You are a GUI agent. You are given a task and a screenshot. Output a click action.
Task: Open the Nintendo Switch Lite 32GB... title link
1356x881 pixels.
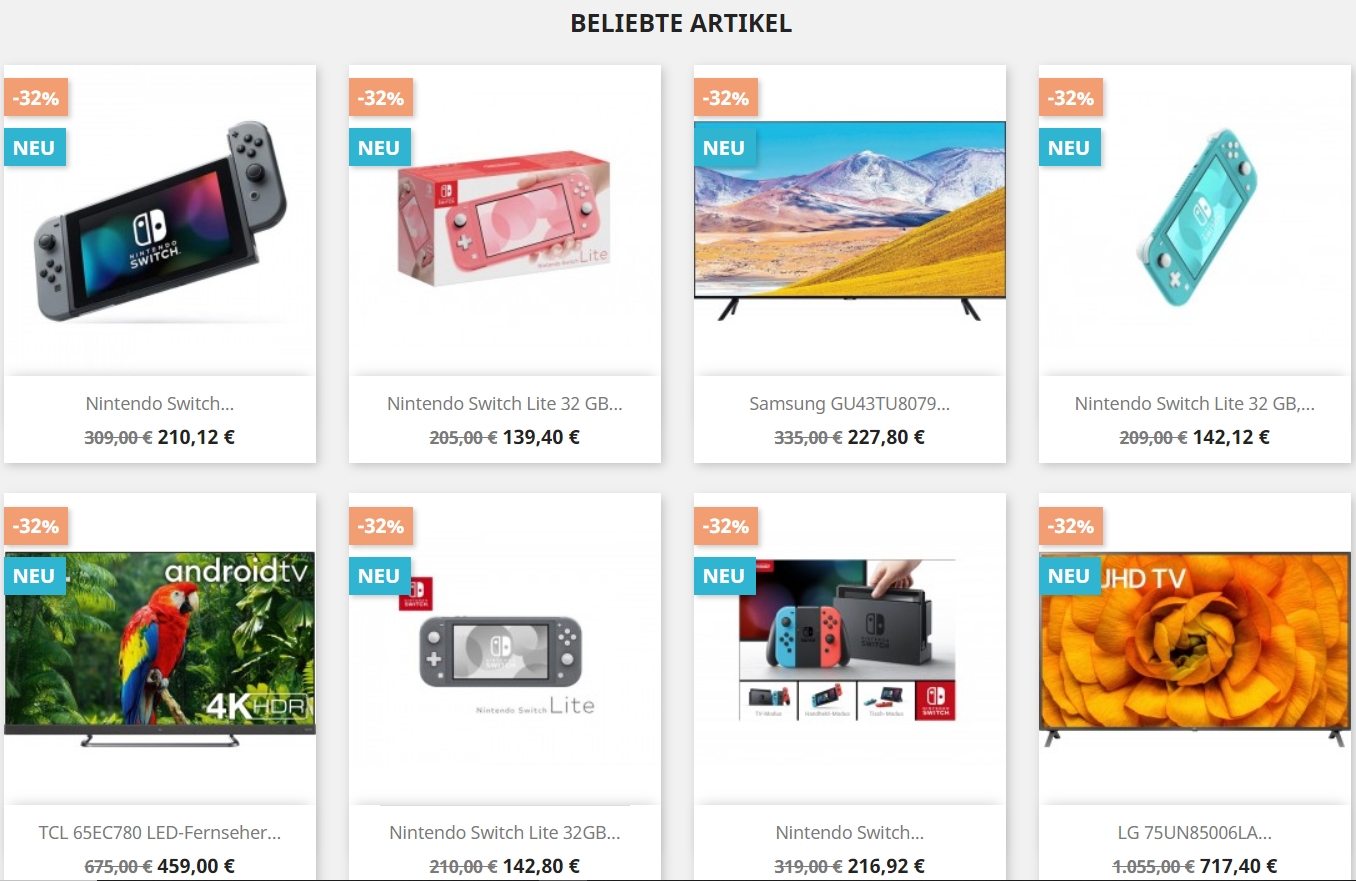pos(505,832)
